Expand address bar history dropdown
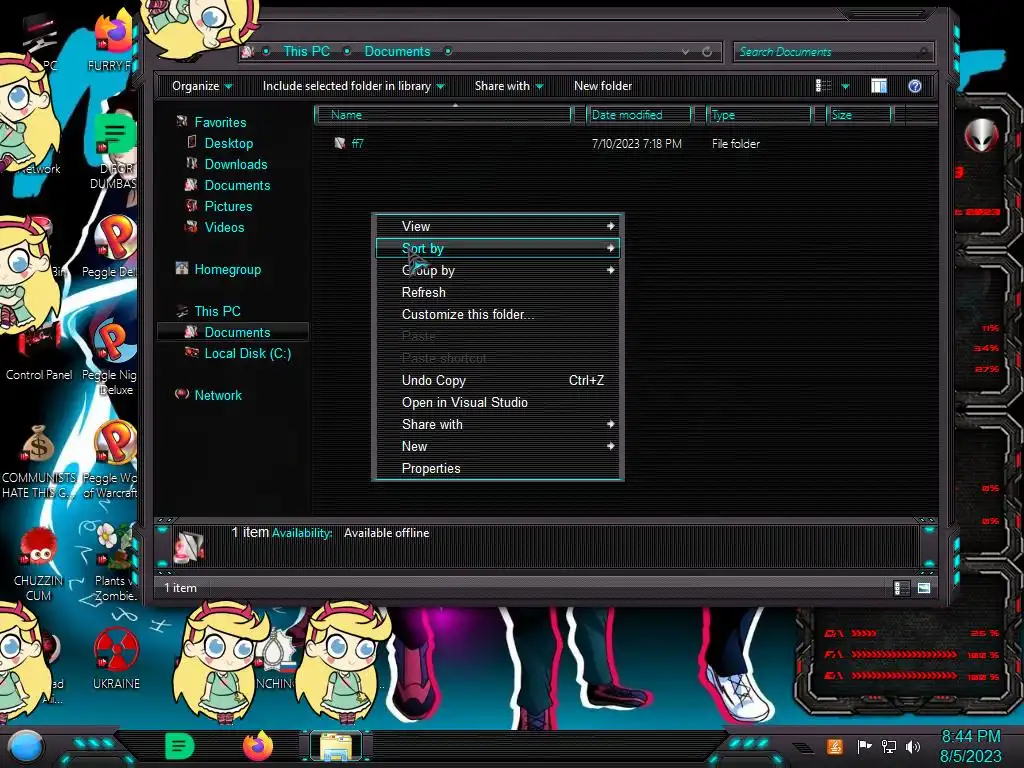 pos(685,52)
